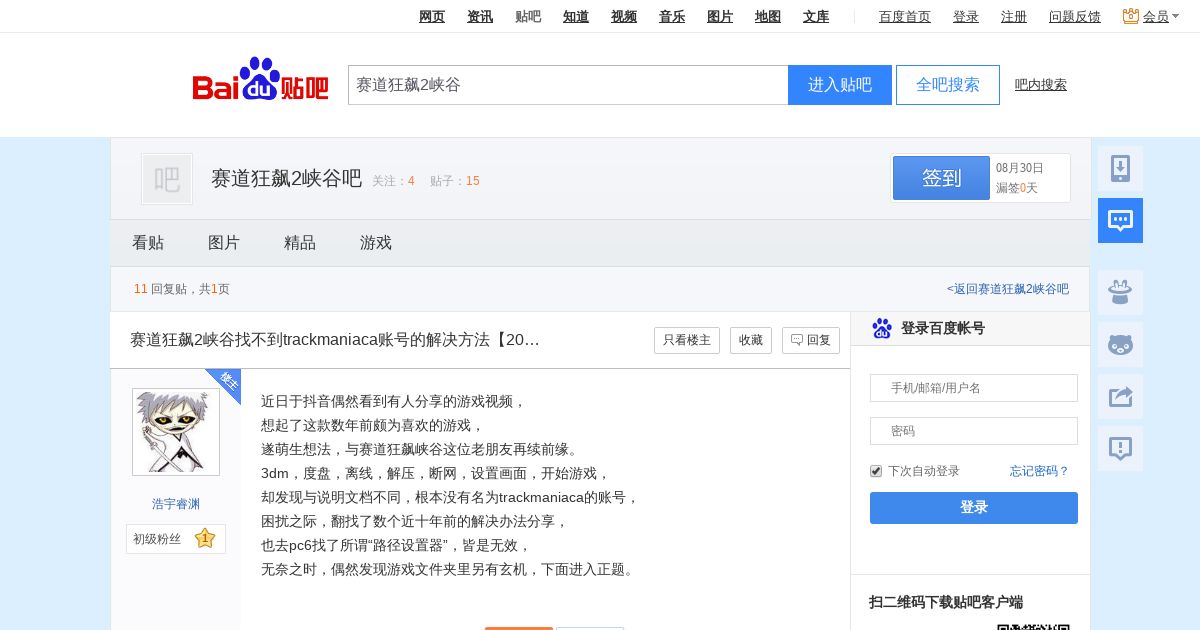Click the 会员 VIP badge icon
Image resolution: width=1200 pixels, height=630 pixels.
tap(1131, 16)
